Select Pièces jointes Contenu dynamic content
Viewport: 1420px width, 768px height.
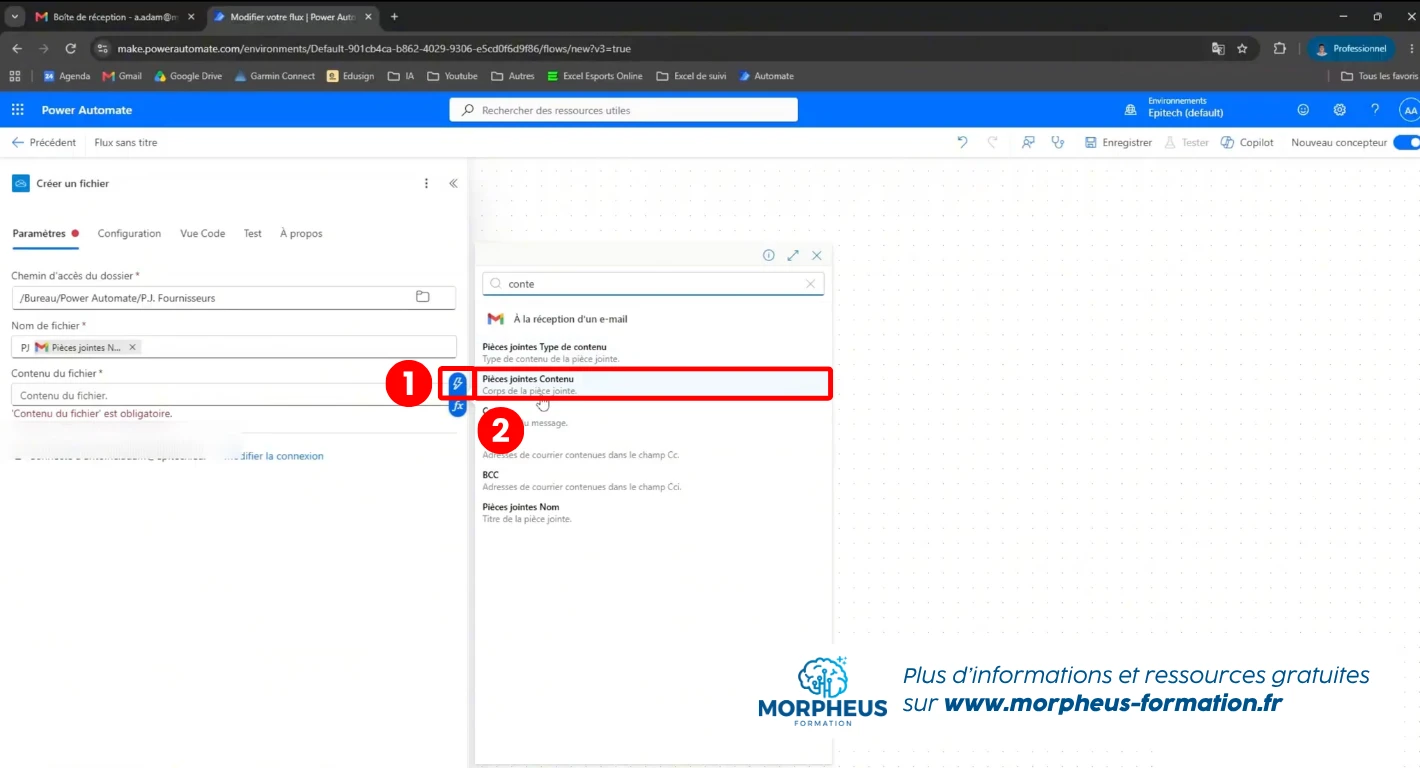[655, 385]
